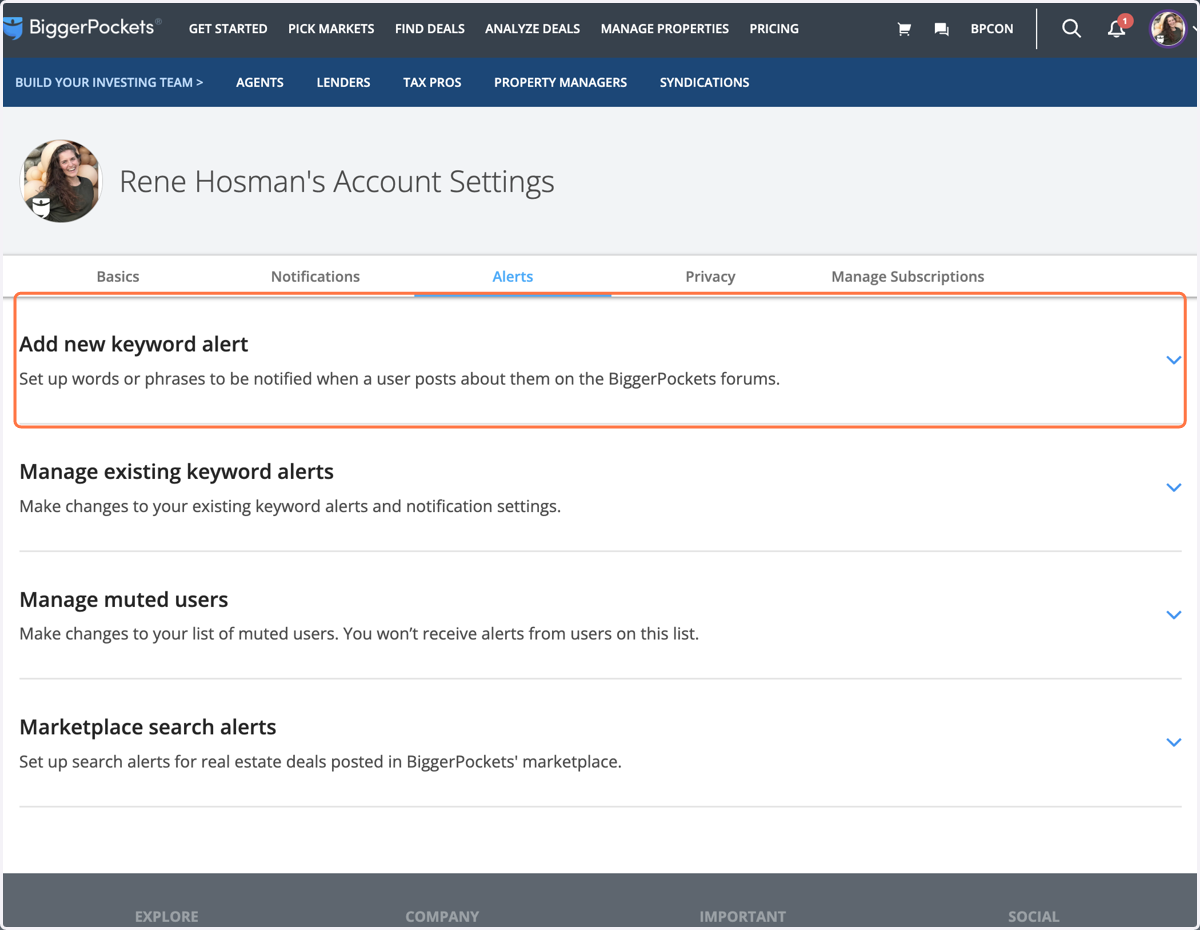Switch to the Notifications tab
Viewport: 1200px width, 930px height.
tap(315, 276)
